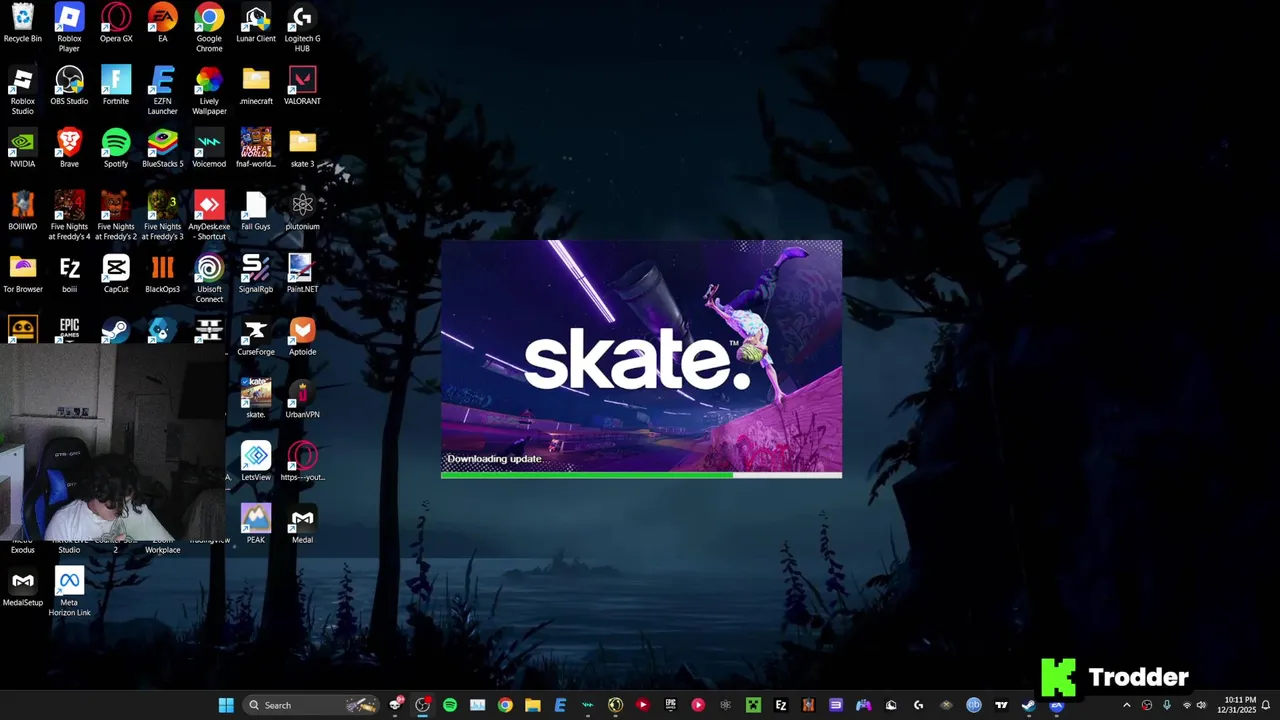Select the NVIDIA desktop shortcut
Screen dimensions: 1280x720
click(x=22, y=149)
